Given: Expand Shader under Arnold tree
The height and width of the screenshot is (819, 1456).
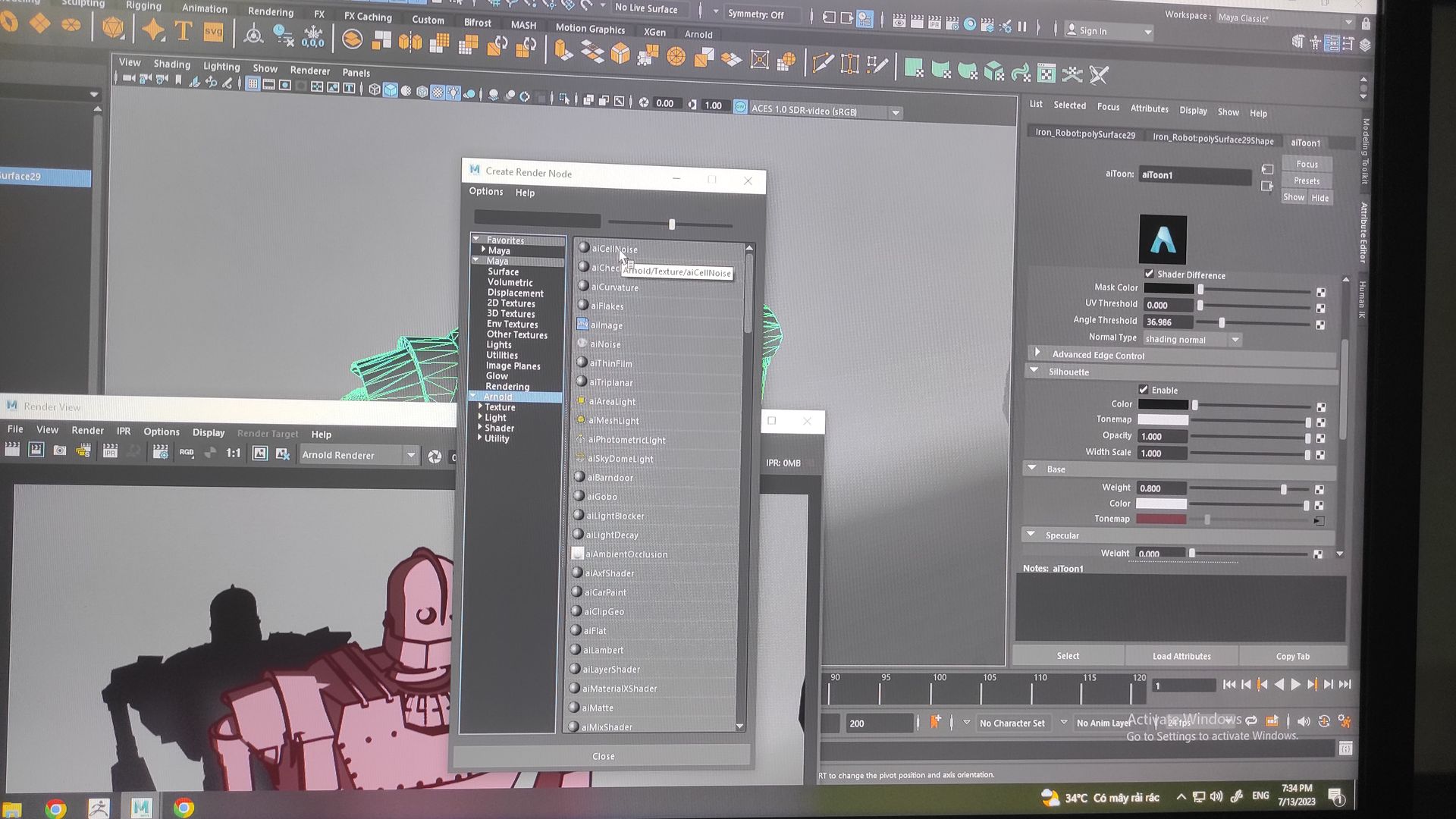Looking at the screenshot, I should 480,427.
